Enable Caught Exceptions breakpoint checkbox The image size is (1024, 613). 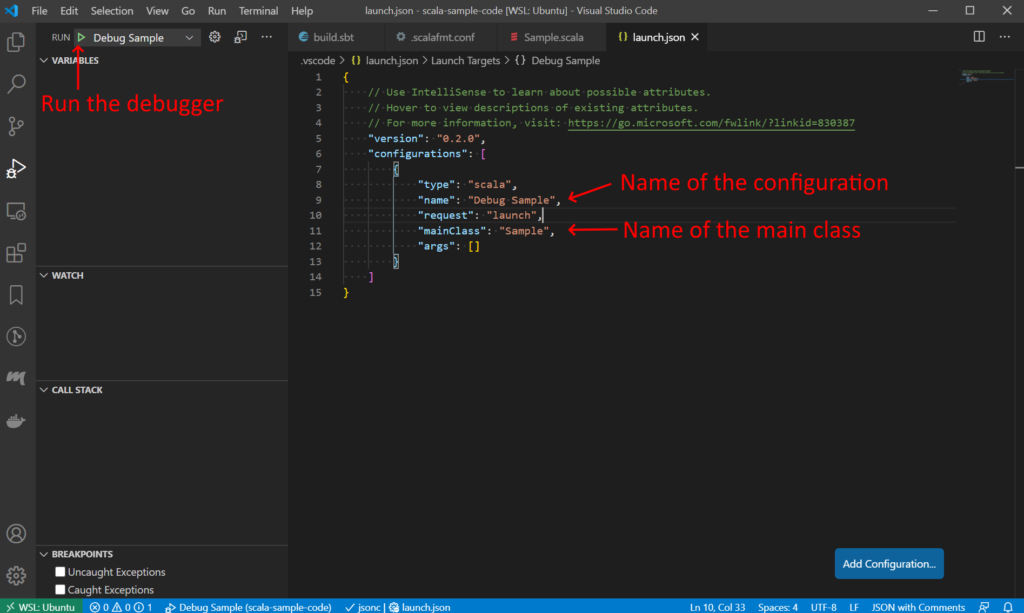coord(61,590)
